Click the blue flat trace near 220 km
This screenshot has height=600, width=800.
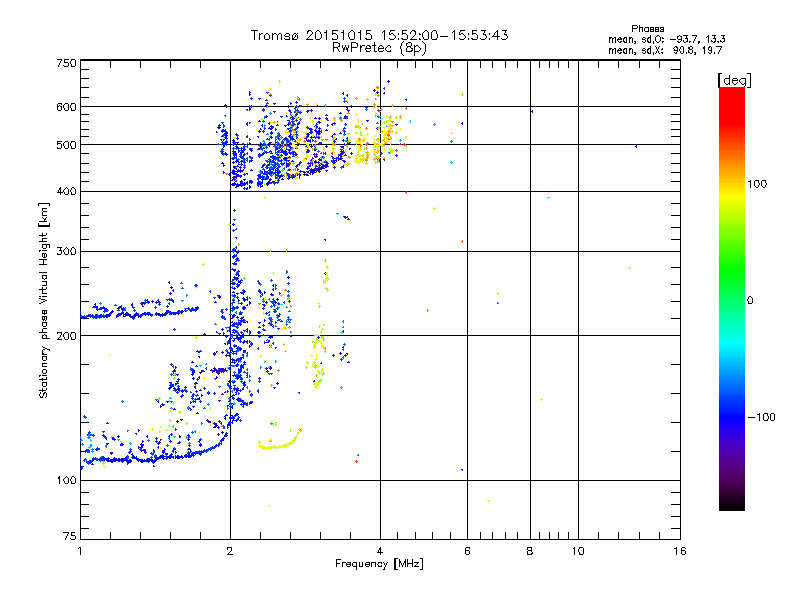click(139, 313)
